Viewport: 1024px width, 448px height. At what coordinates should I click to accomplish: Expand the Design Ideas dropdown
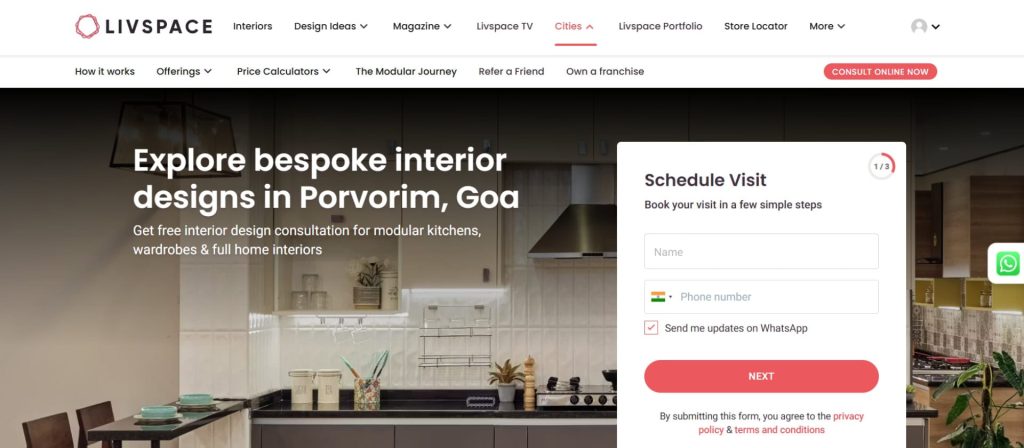point(331,26)
